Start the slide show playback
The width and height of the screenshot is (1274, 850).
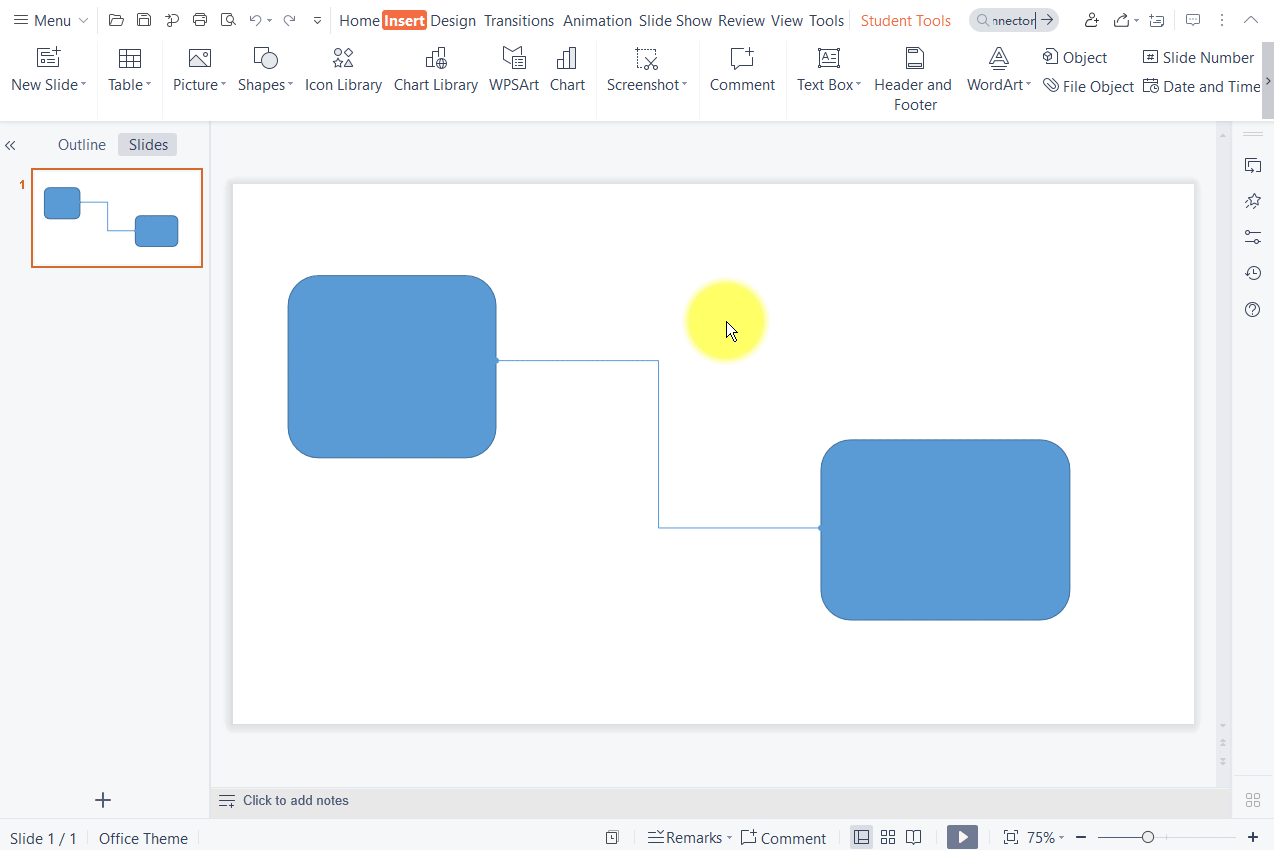(961, 837)
